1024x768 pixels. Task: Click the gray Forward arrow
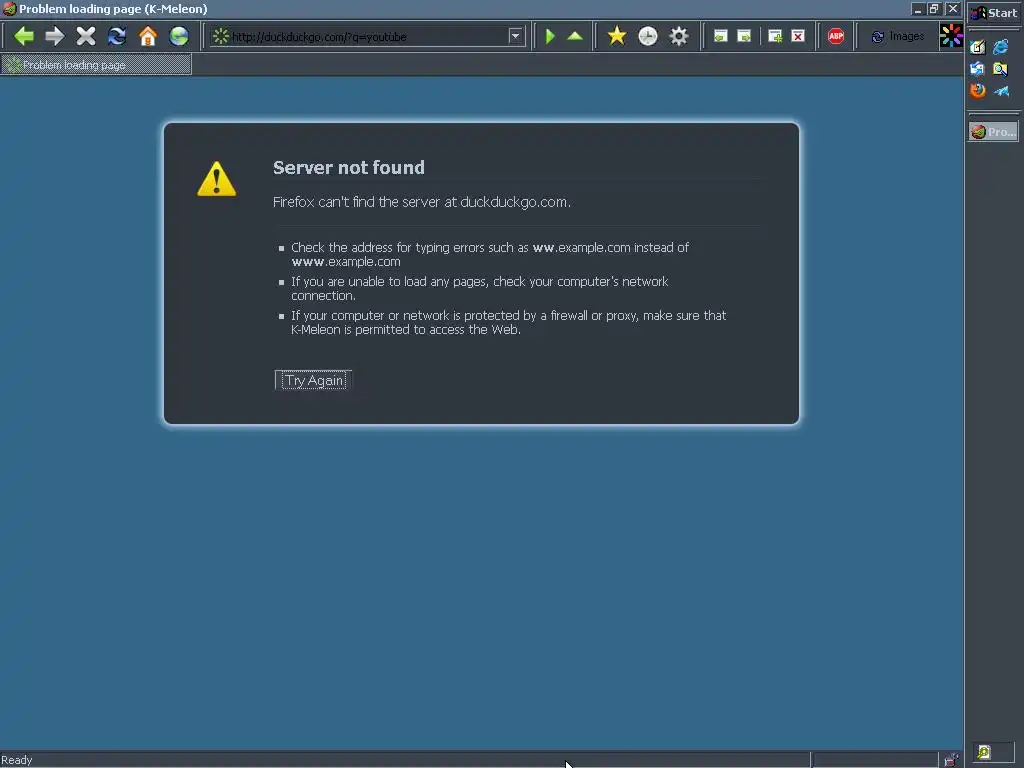[x=55, y=36]
